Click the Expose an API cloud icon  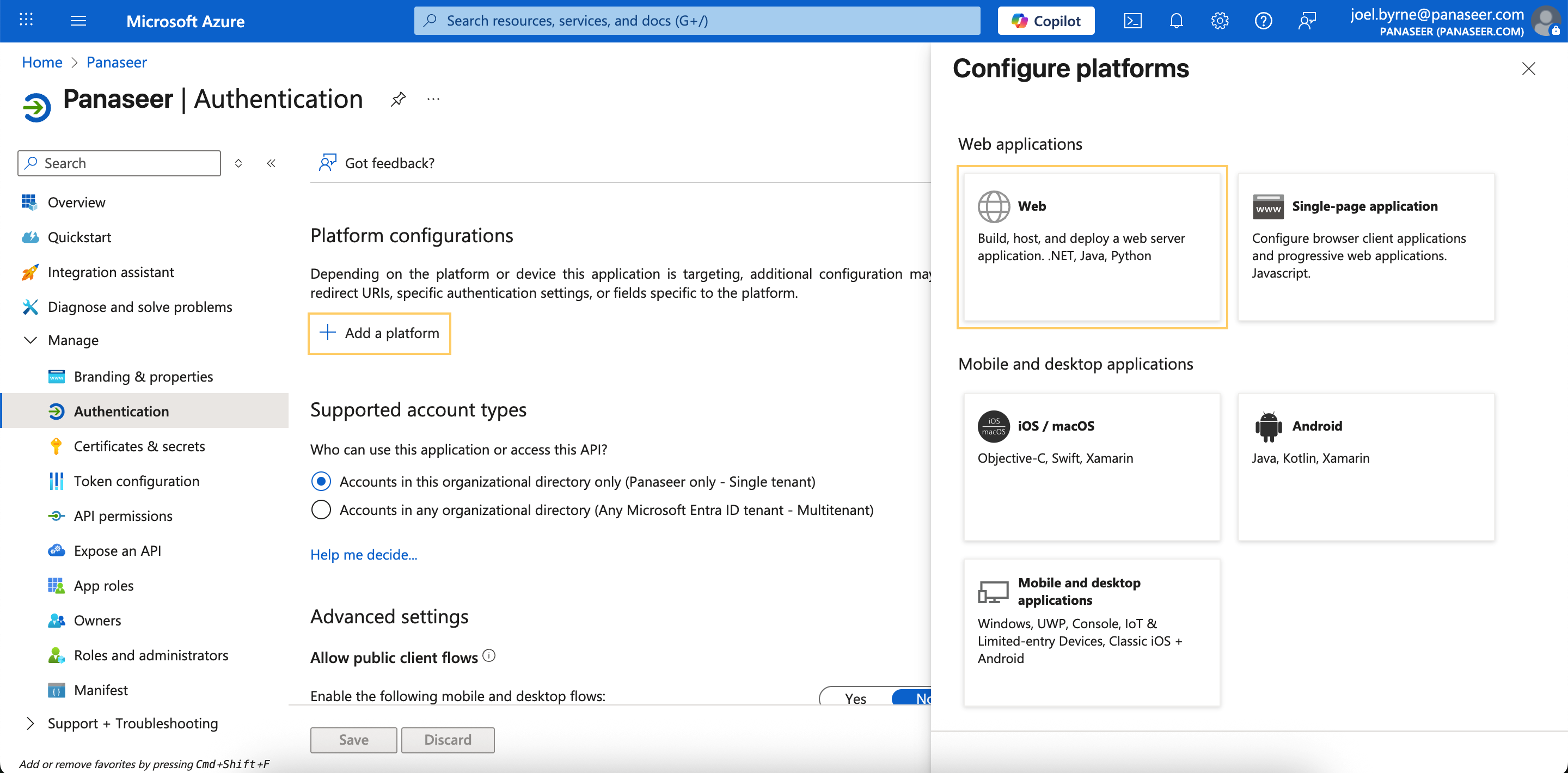click(x=56, y=551)
